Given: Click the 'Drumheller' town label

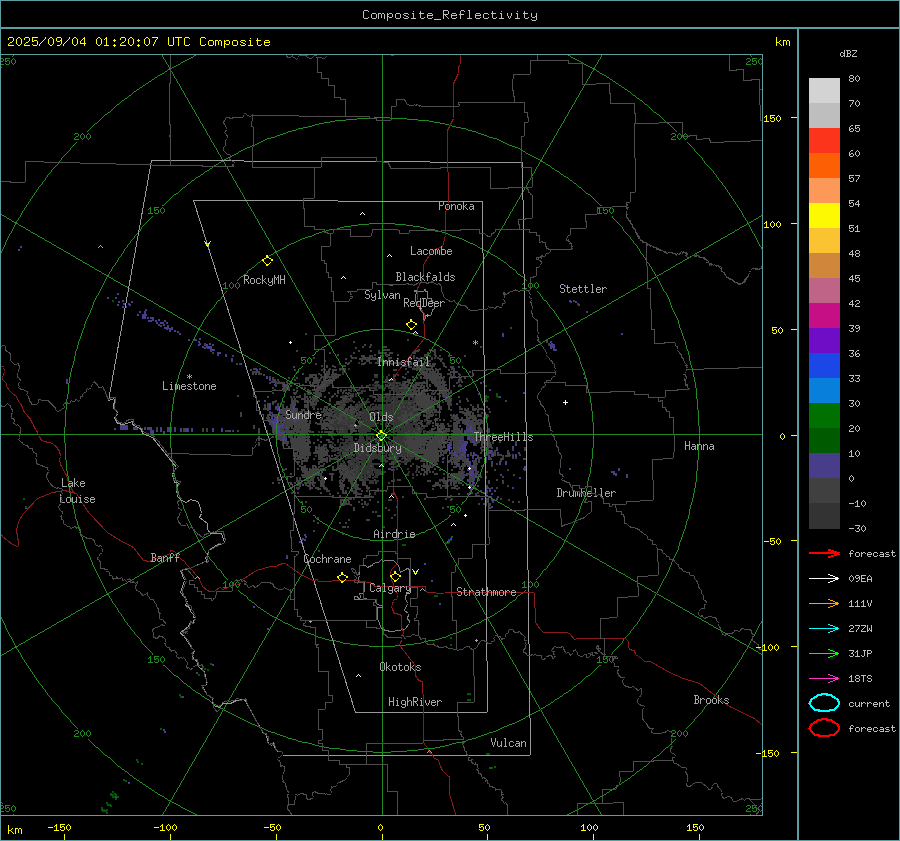Looking at the screenshot, I should tap(586, 493).
